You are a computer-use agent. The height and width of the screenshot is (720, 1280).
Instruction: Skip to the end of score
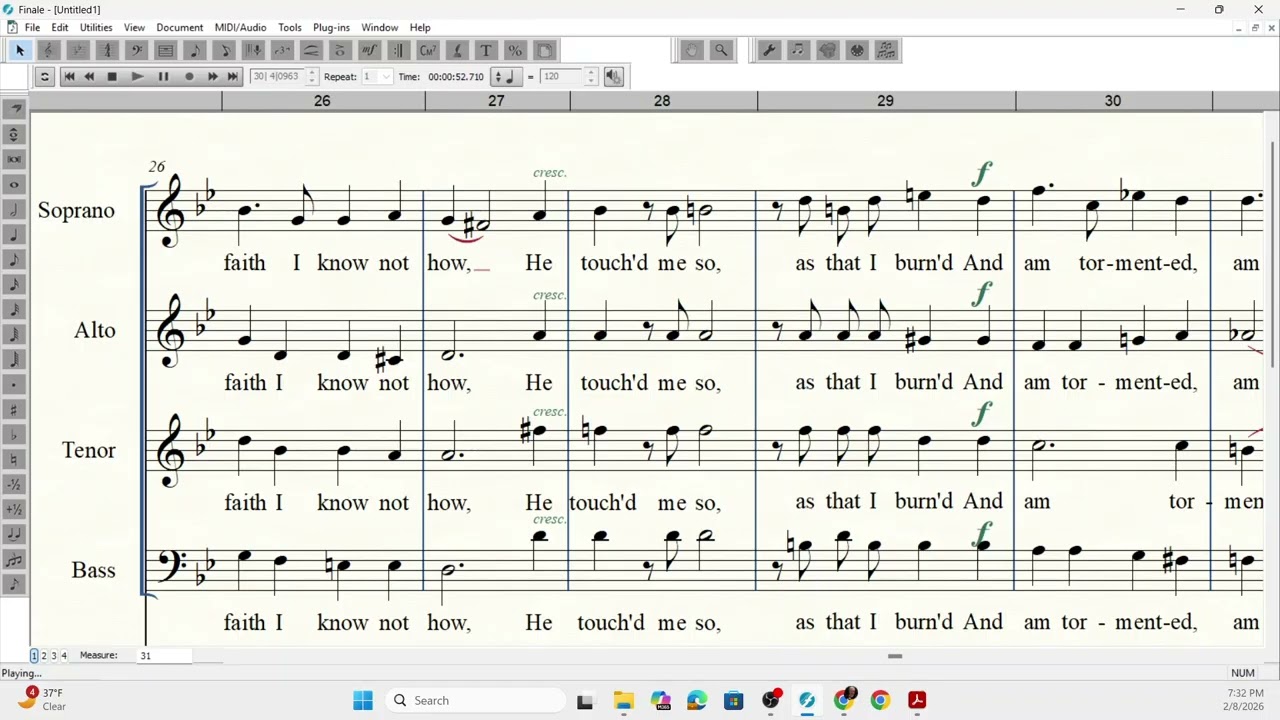[x=232, y=76]
